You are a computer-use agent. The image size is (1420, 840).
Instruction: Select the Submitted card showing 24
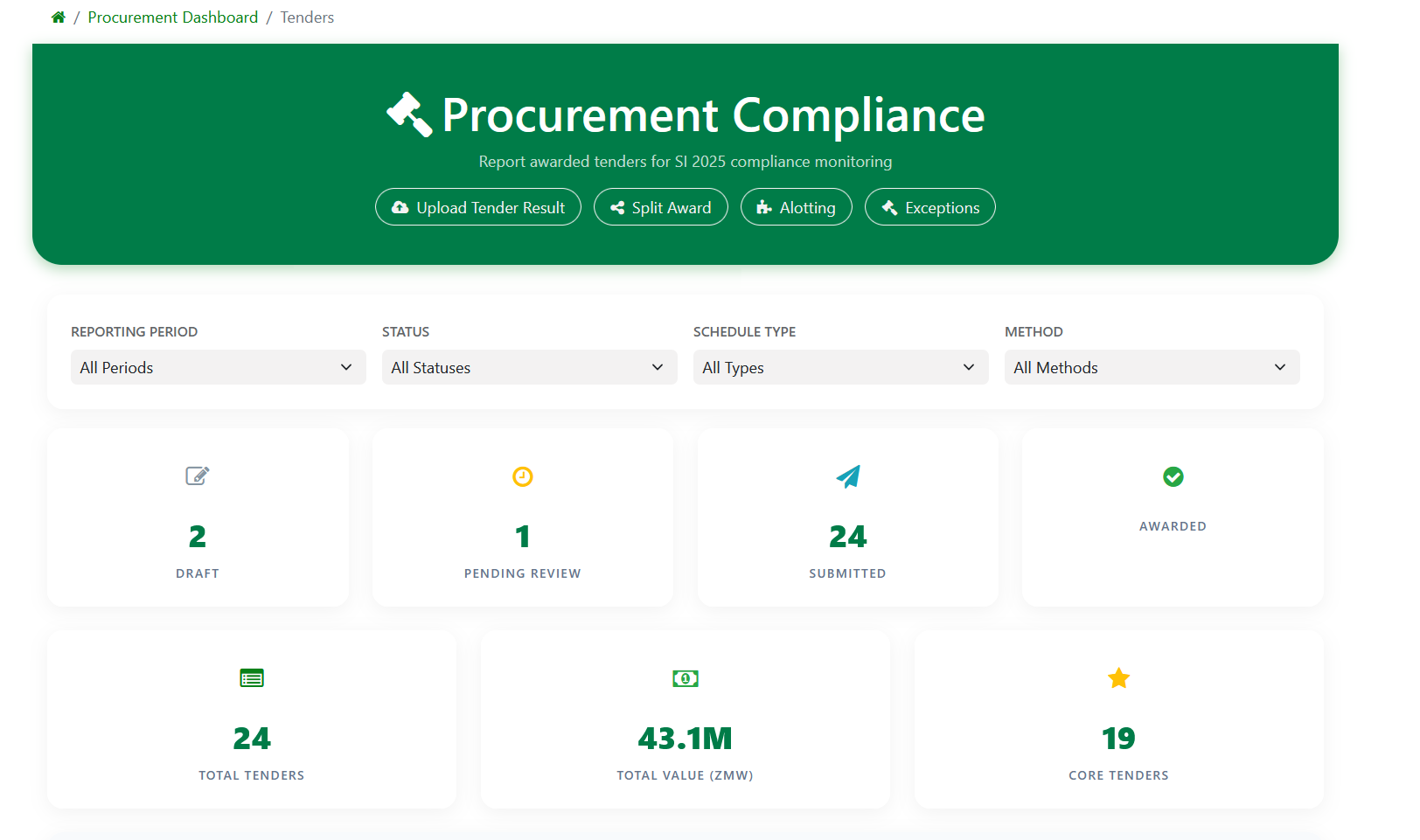coord(847,517)
